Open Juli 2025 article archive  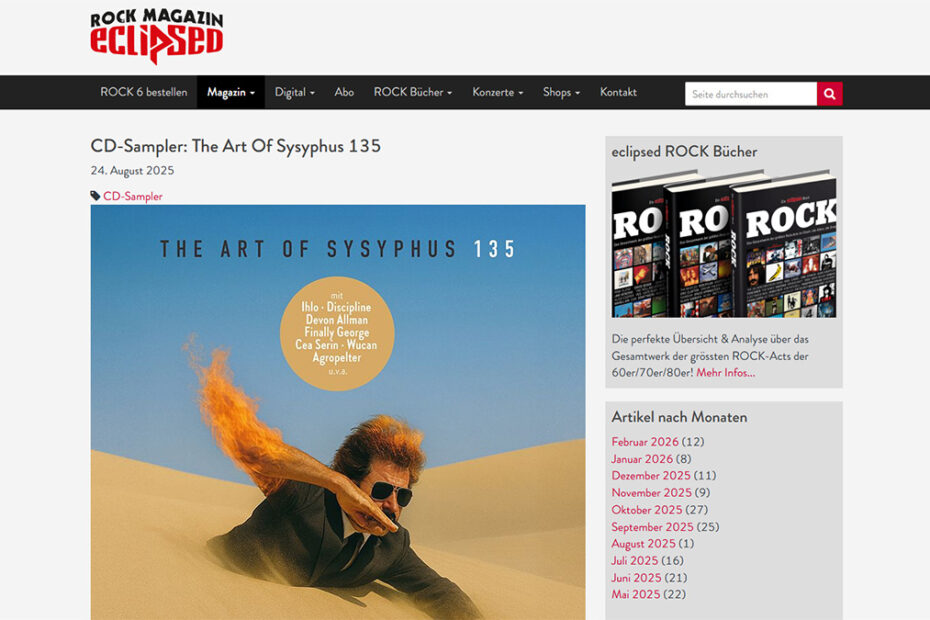(635, 561)
